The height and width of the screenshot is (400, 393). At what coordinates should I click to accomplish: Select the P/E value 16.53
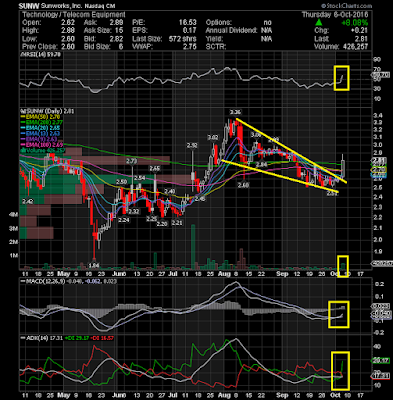(188, 23)
